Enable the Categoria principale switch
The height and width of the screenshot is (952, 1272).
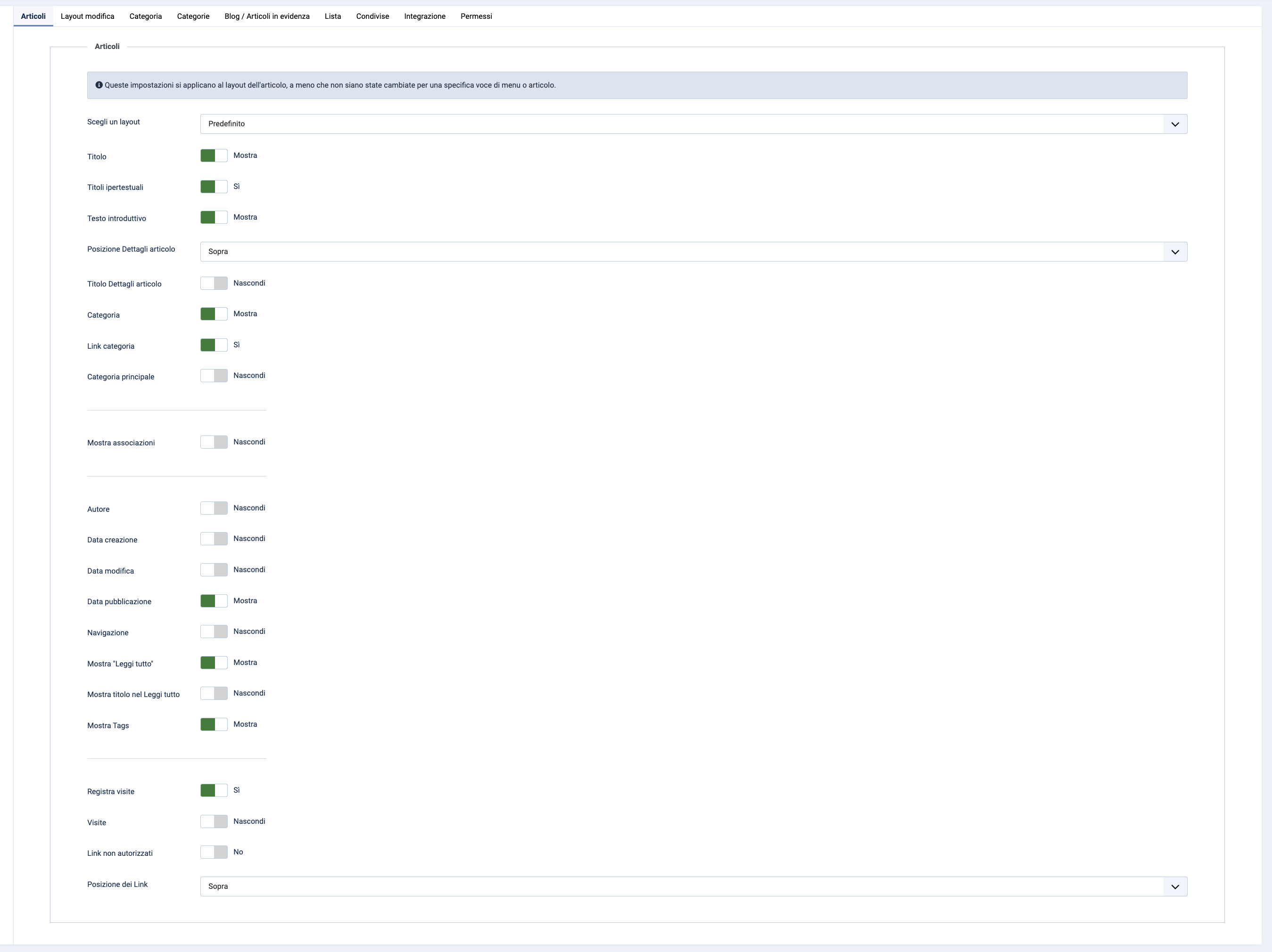tap(214, 376)
